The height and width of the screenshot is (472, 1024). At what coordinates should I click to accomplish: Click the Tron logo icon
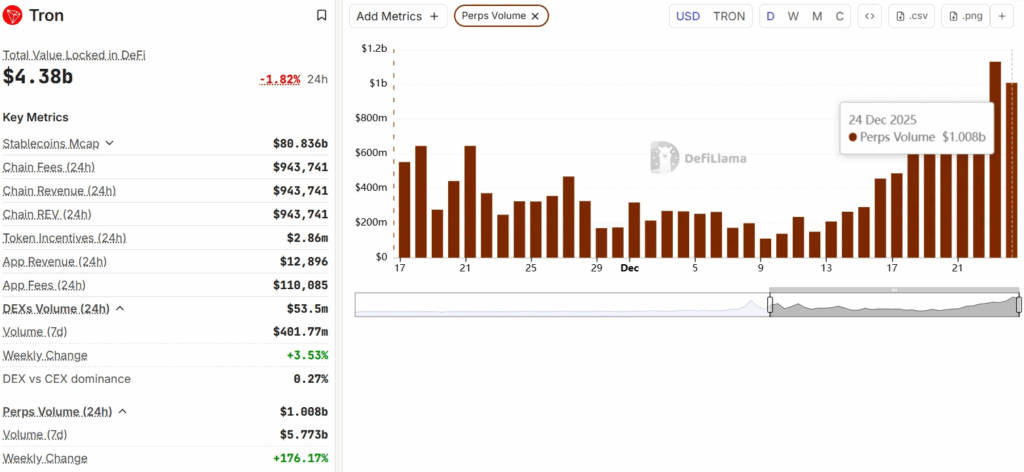tap(14, 16)
